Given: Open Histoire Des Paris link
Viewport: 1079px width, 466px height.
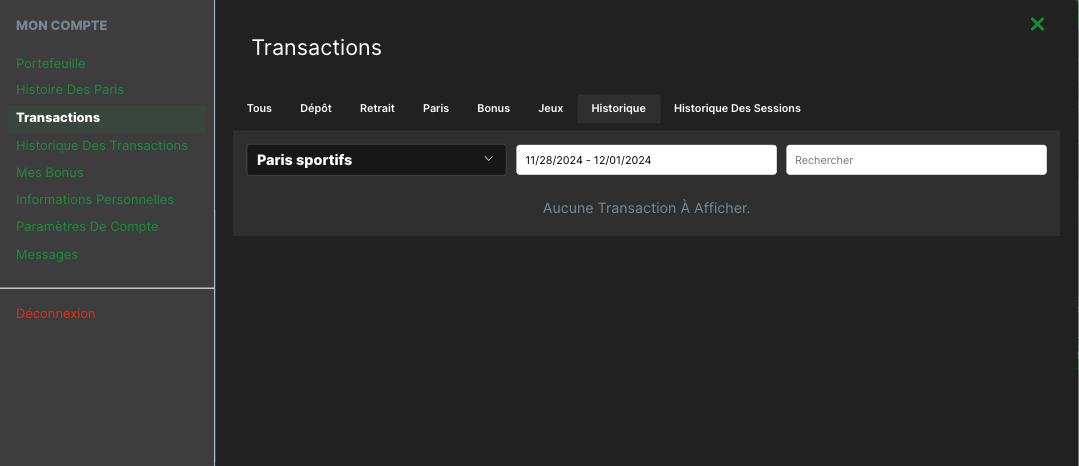Looking at the screenshot, I should point(70,90).
